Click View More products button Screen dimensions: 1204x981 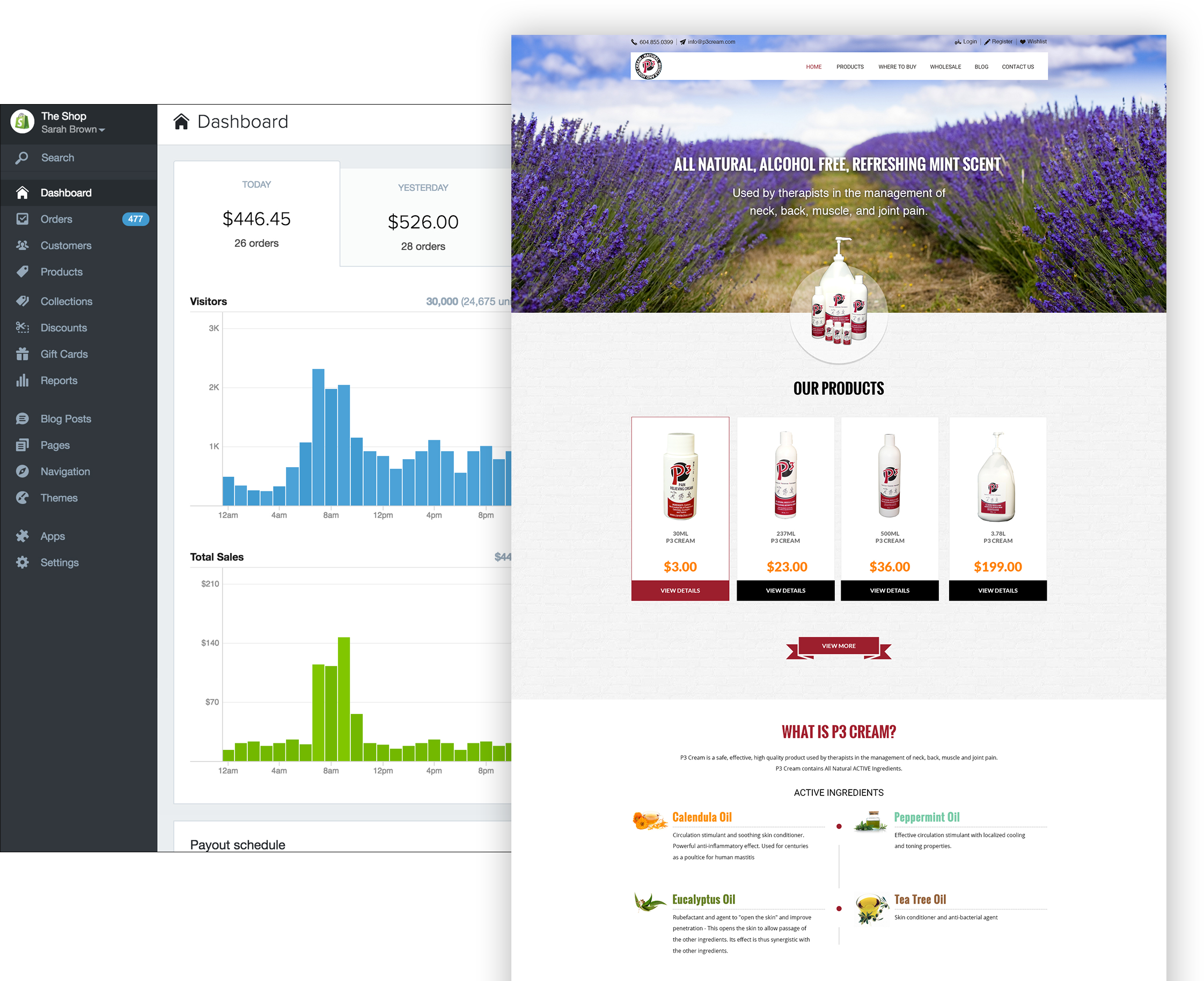coord(838,645)
